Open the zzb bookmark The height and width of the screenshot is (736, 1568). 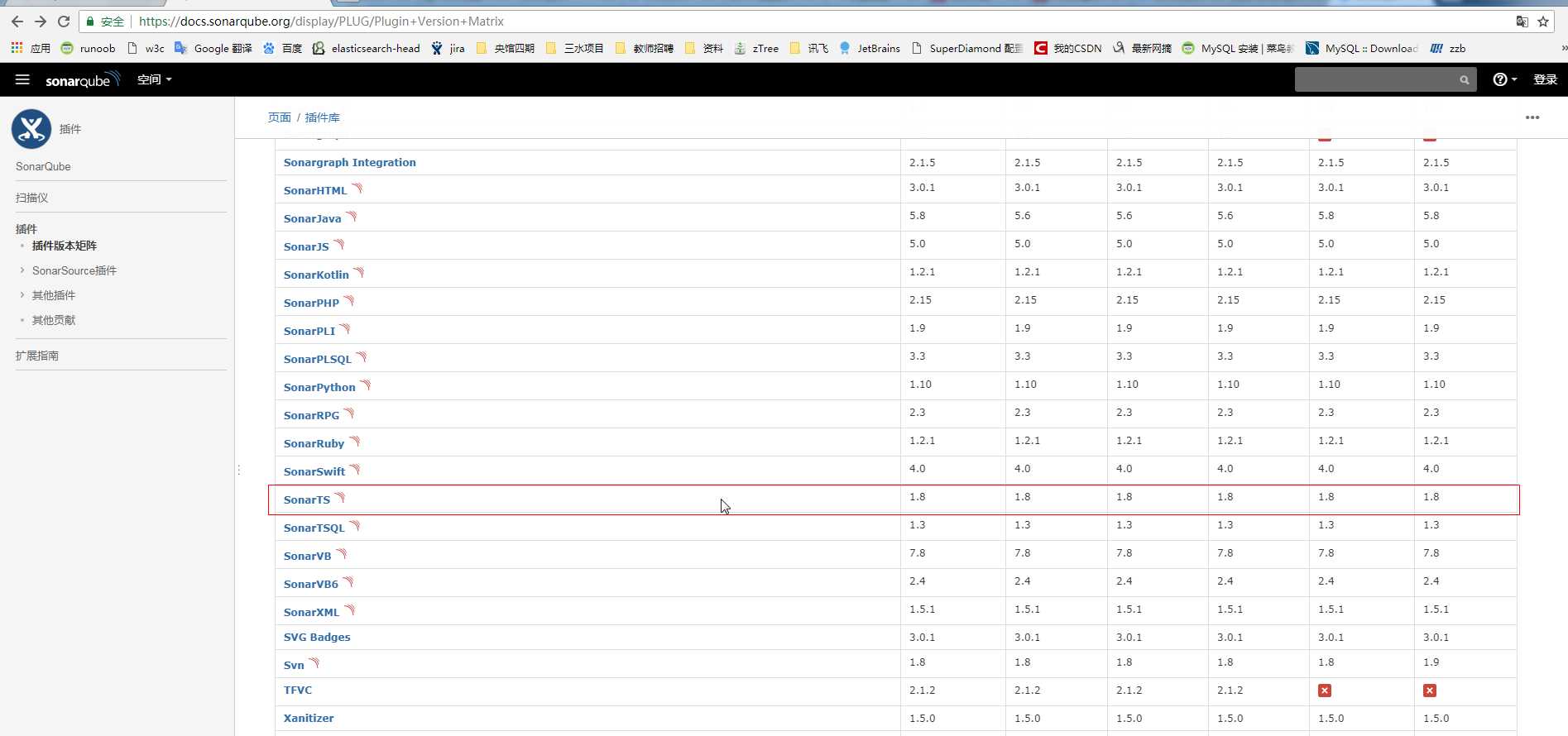(1448, 48)
